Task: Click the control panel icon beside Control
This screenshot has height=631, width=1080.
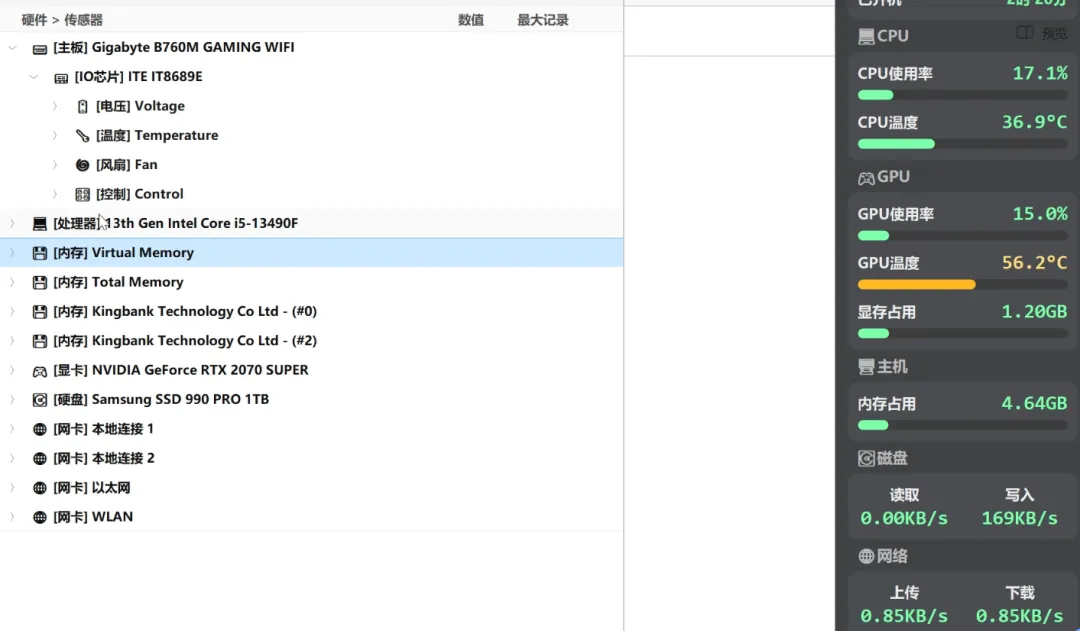Action: coord(83,194)
